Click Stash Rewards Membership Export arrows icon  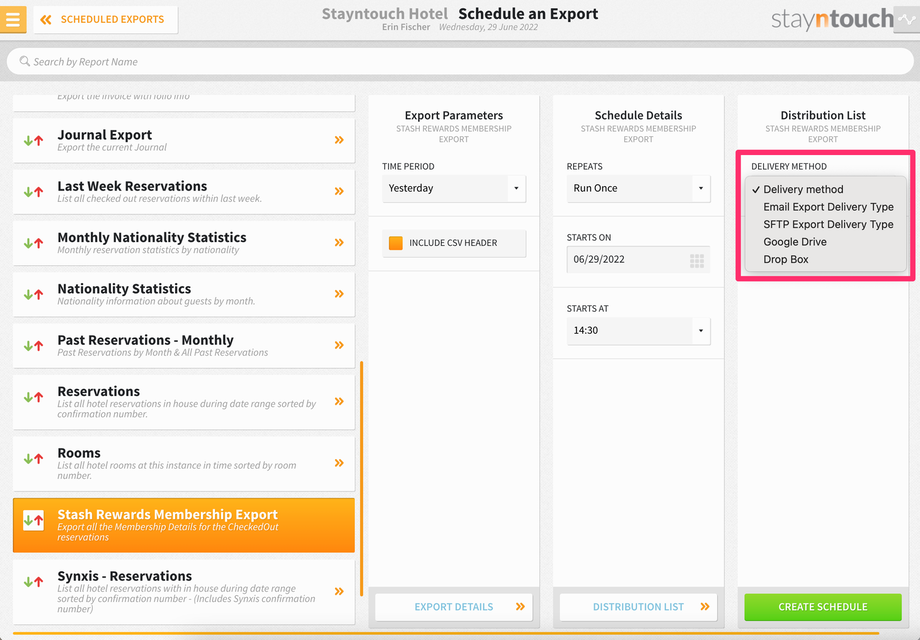click(x=33, y=520)
